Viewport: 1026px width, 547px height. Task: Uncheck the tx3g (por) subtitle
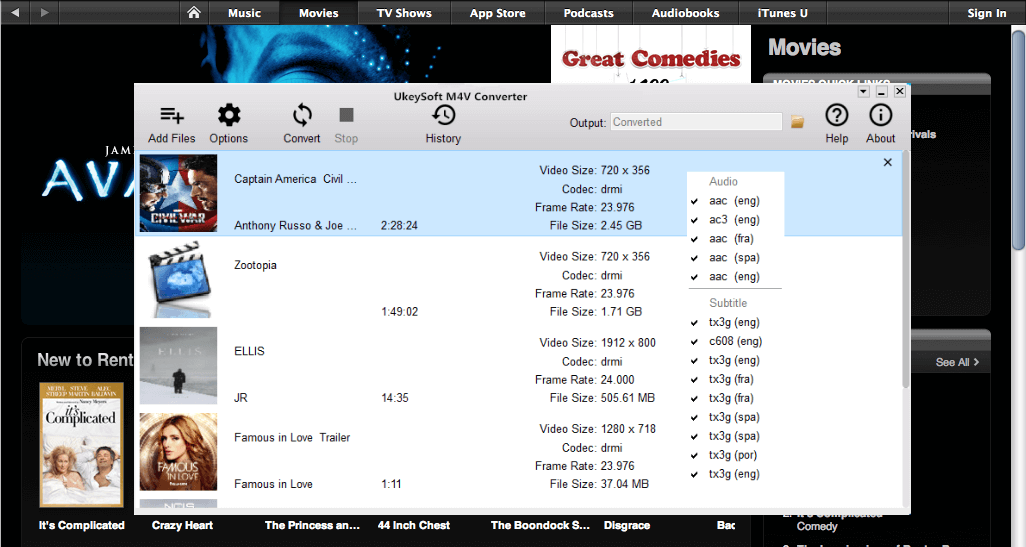(x=694, y=456)
